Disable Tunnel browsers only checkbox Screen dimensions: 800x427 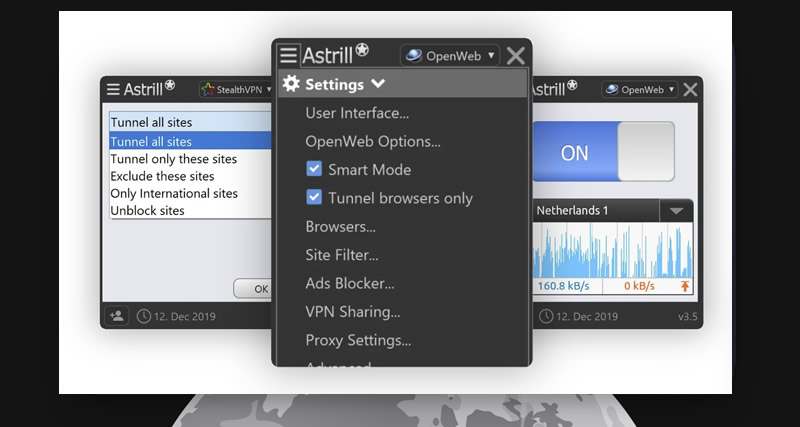click(314, 197)
